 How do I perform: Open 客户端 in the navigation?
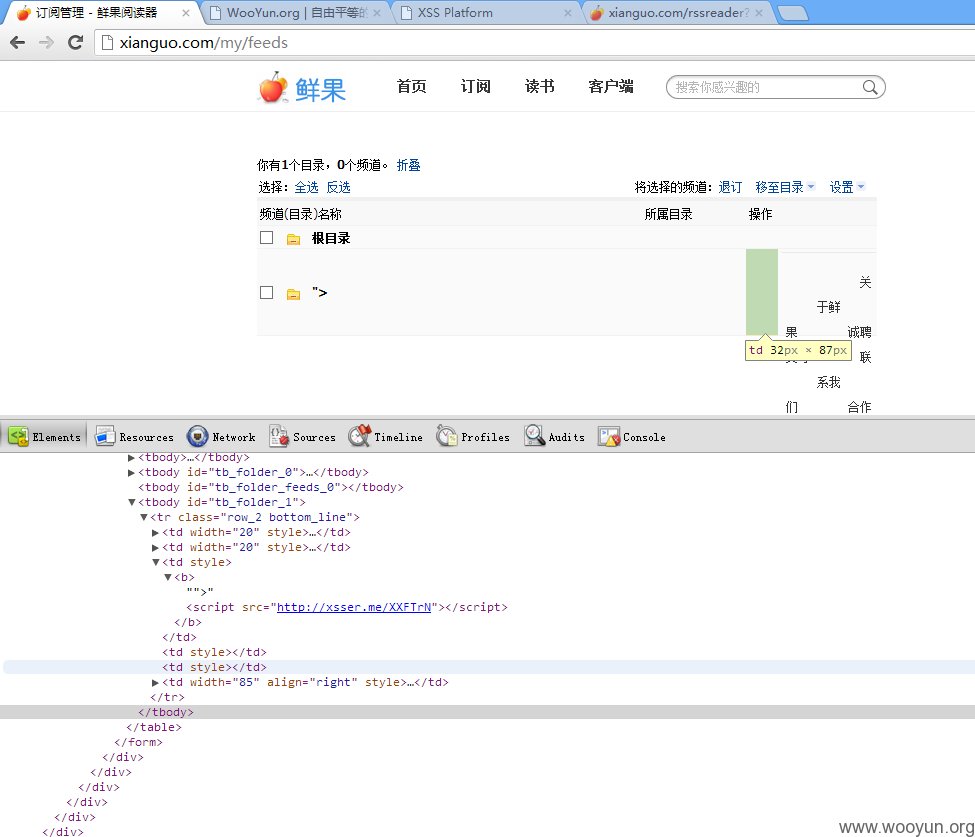tap(611, 86)
